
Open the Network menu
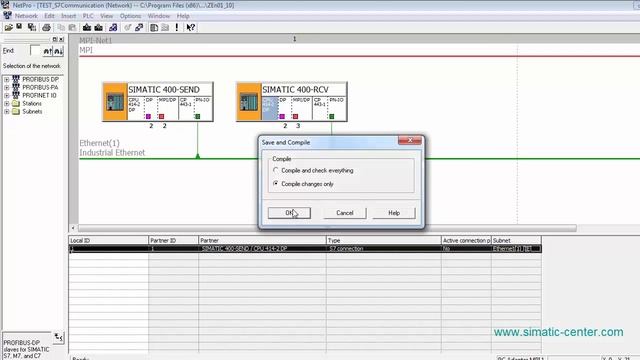coord(26,16)
